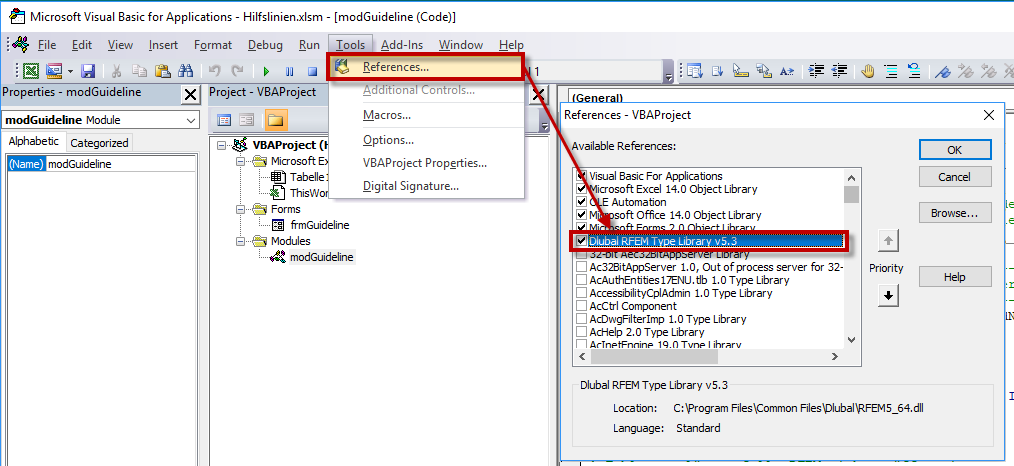Viewport: 1014px width, 466px height.
Task: Choose Digital Signature... from Tools menu
Action: coord(411,186)
